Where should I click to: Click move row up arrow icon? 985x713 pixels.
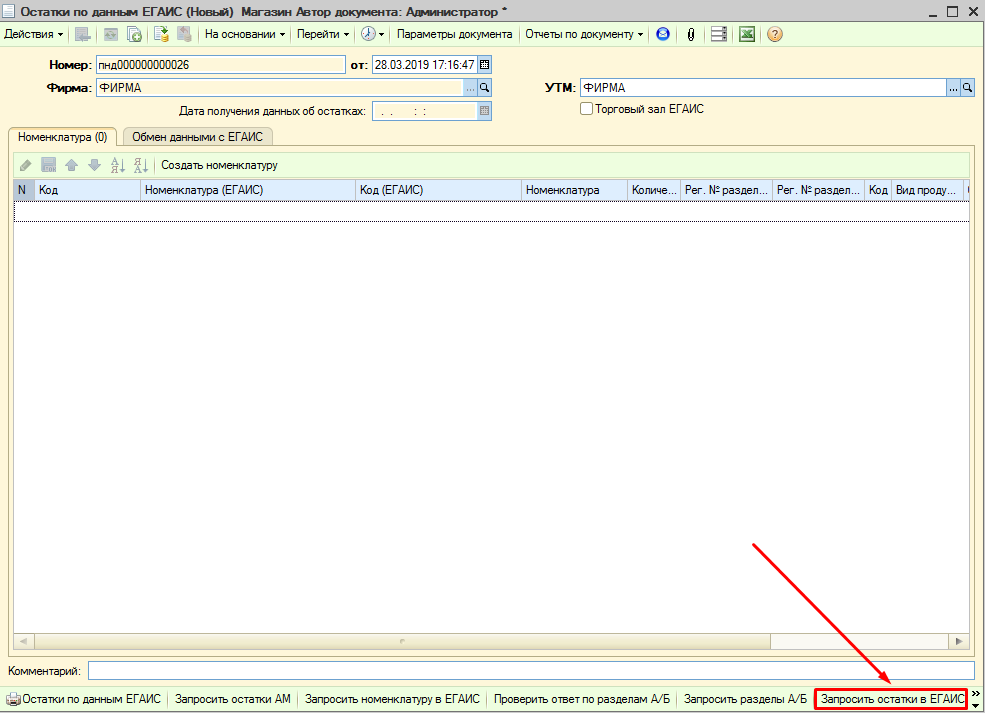72,165
